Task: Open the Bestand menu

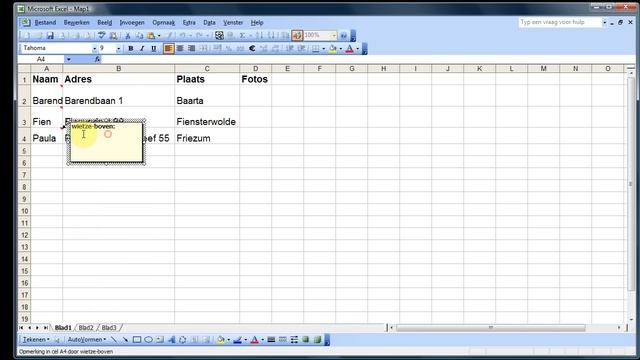Action: pos(45,23)
